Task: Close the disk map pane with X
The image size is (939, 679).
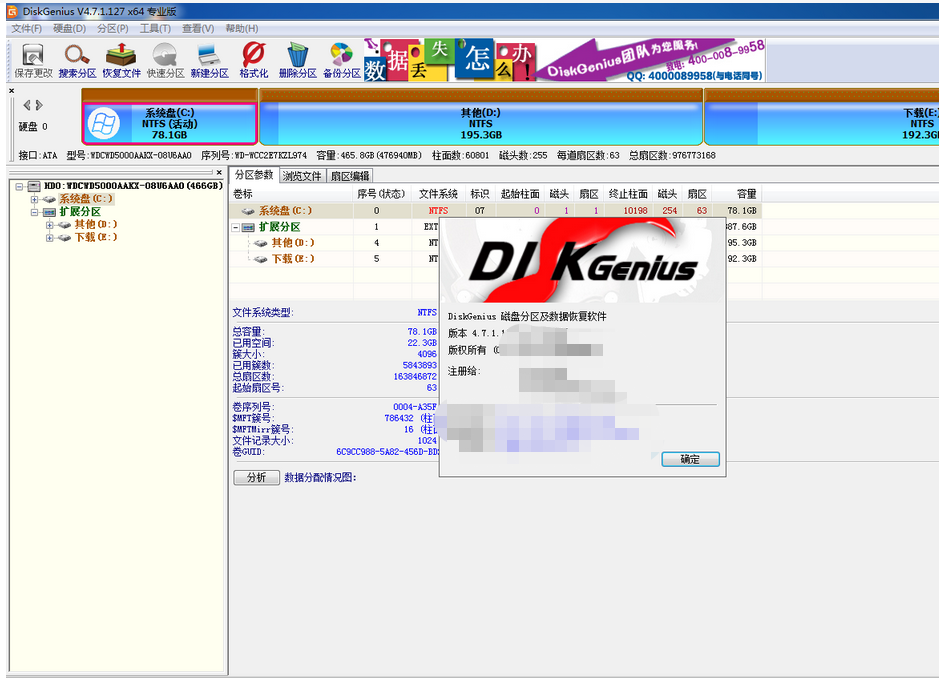Action: tap(11, 91)
